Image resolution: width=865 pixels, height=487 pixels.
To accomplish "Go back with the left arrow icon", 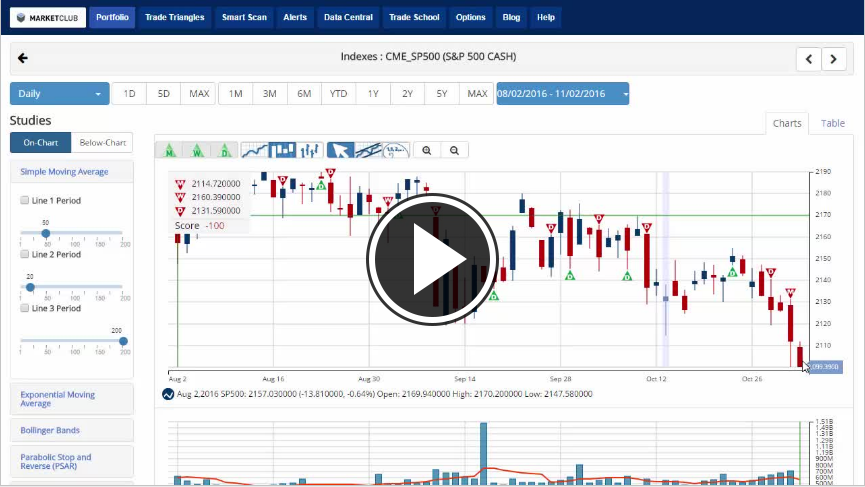I will 23,58.
